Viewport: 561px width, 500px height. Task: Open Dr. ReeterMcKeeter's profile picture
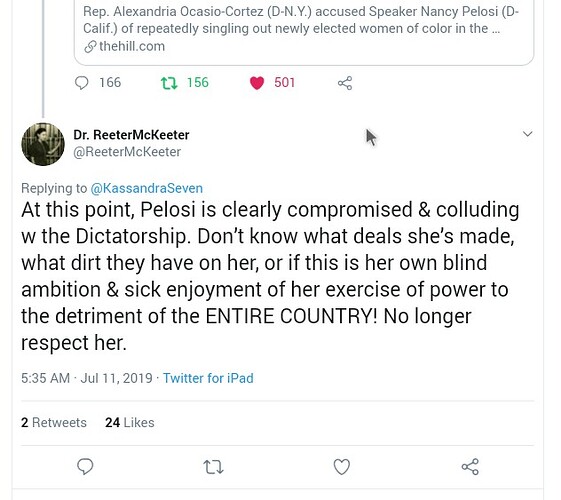click(43, 144)
